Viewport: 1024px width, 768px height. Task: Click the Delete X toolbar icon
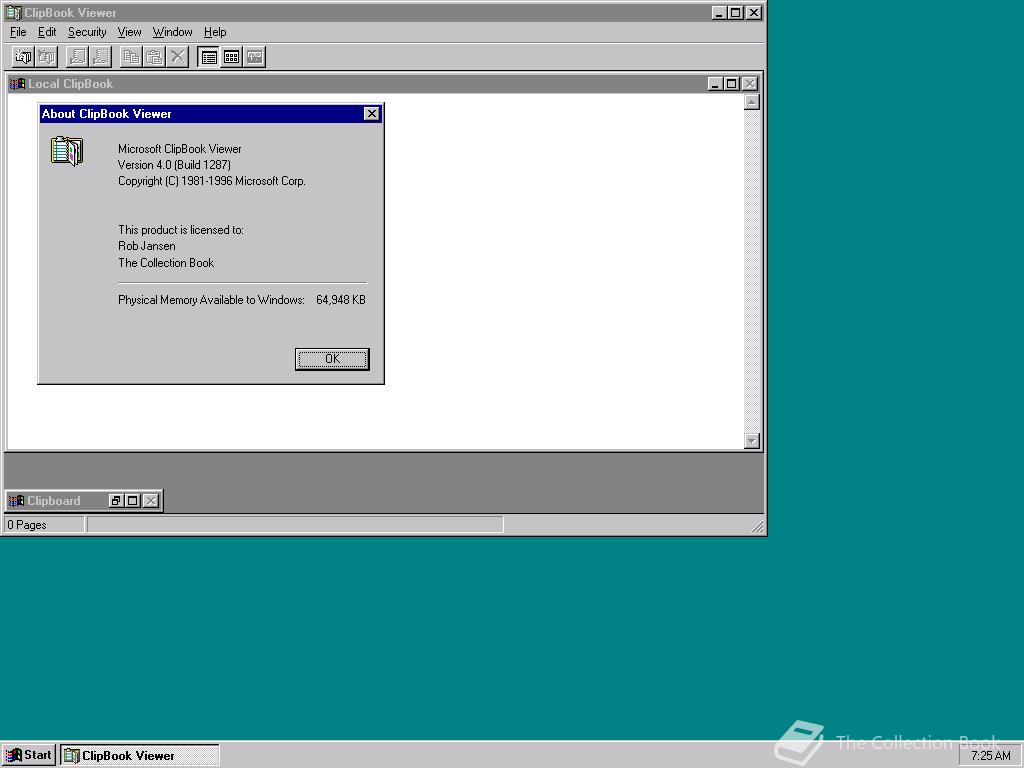178,57
